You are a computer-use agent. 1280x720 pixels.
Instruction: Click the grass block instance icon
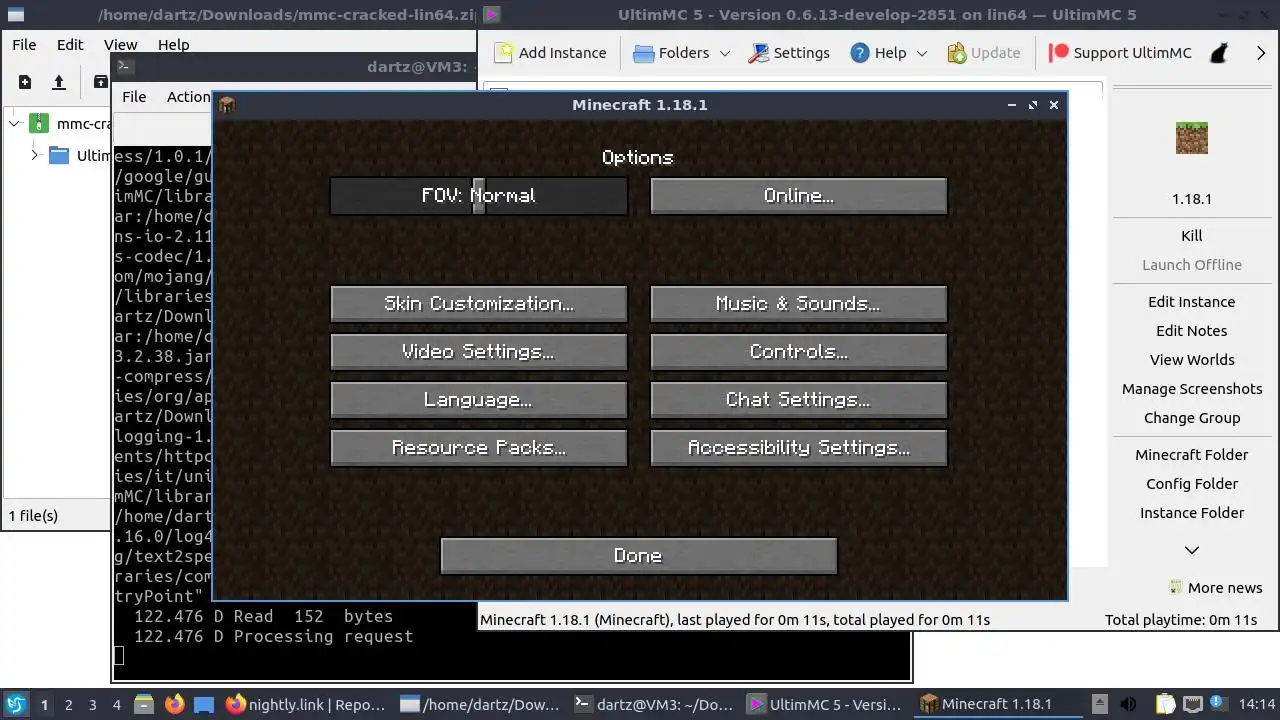tap(1192, 138)
